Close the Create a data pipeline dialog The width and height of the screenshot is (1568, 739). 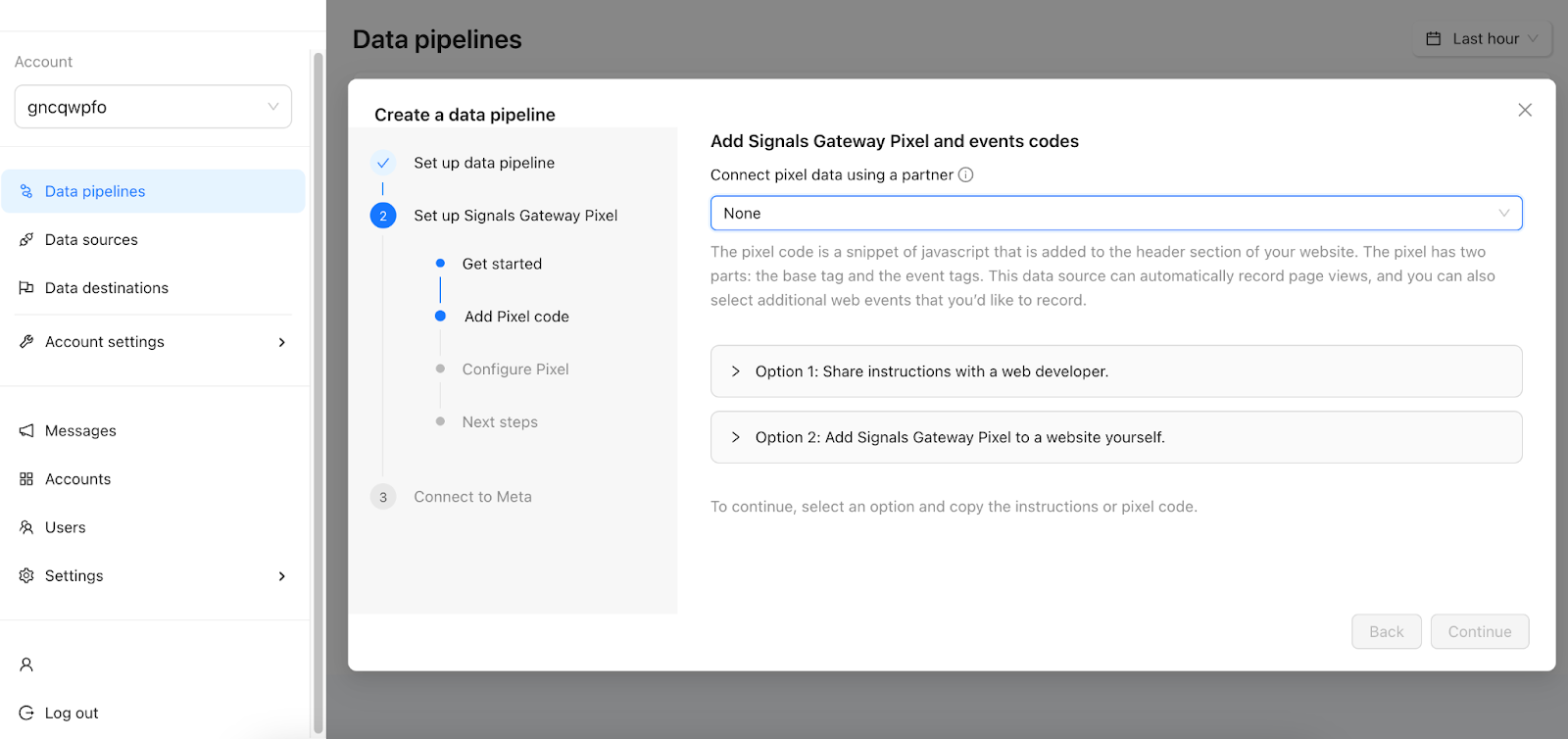click(x=1525, y=110)
